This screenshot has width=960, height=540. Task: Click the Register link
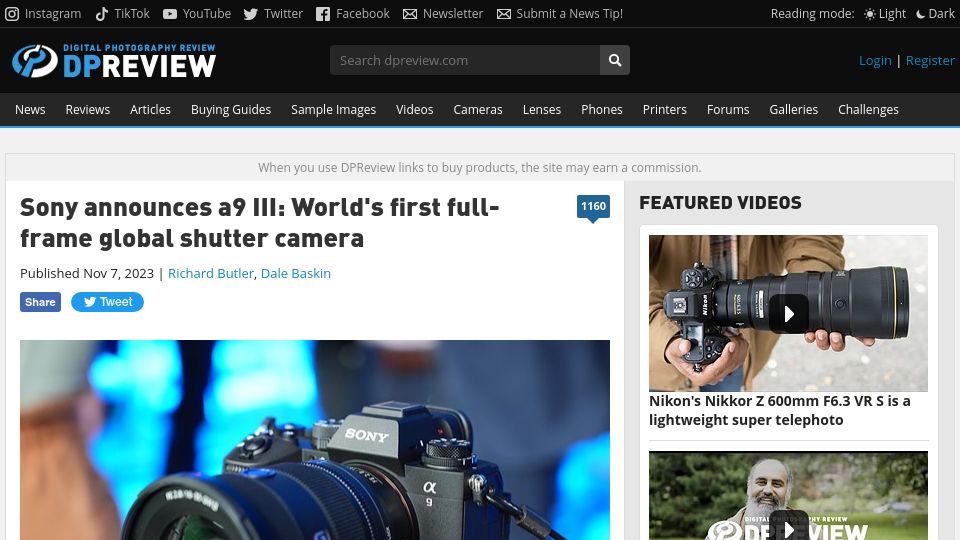[x=930, y=60]
